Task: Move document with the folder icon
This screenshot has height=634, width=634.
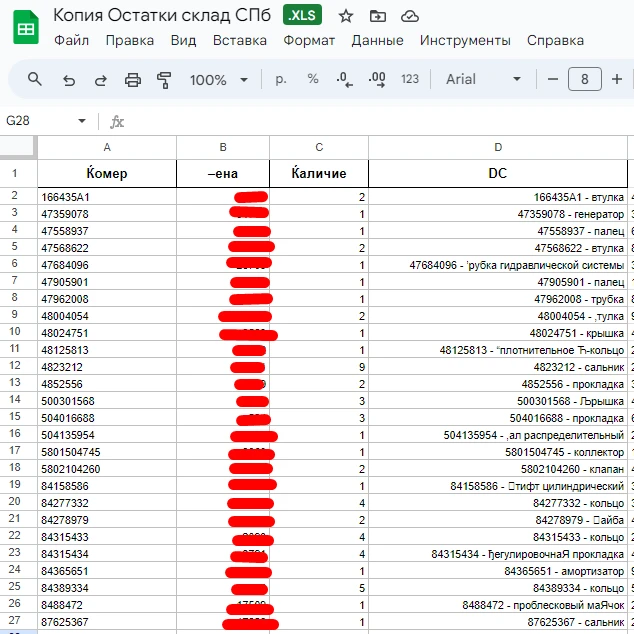Action: (x=378, y=16)
